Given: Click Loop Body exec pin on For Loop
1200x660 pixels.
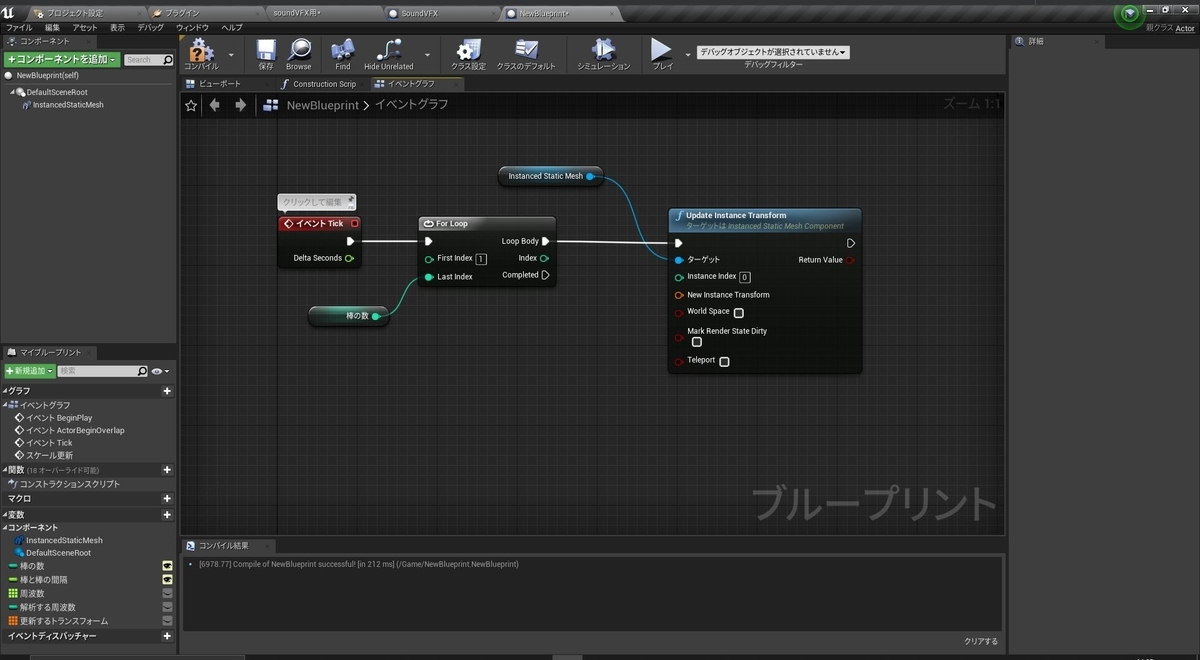Looking at the screenshot, I should pos(545,241).
